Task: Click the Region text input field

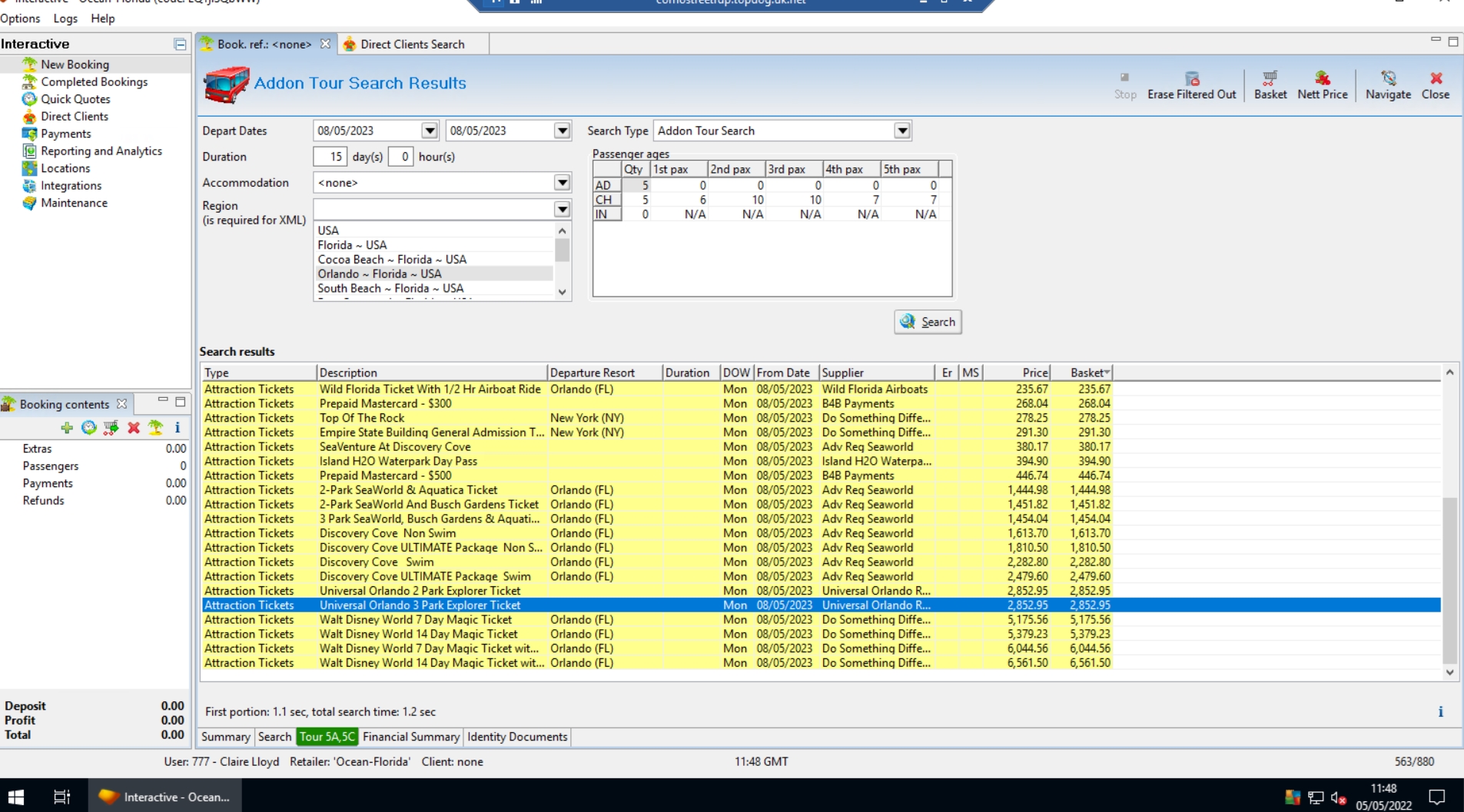Action: pos(434,209)
